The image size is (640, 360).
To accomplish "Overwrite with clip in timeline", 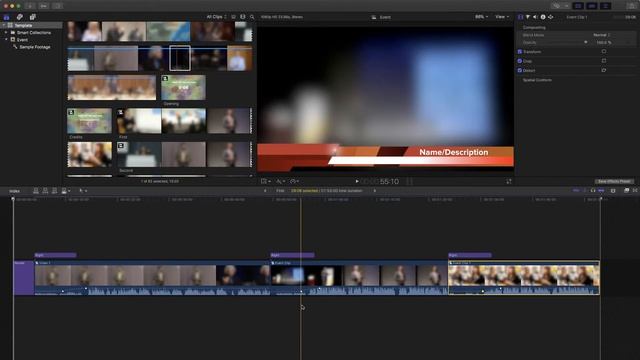I will [x=64, y=191].
